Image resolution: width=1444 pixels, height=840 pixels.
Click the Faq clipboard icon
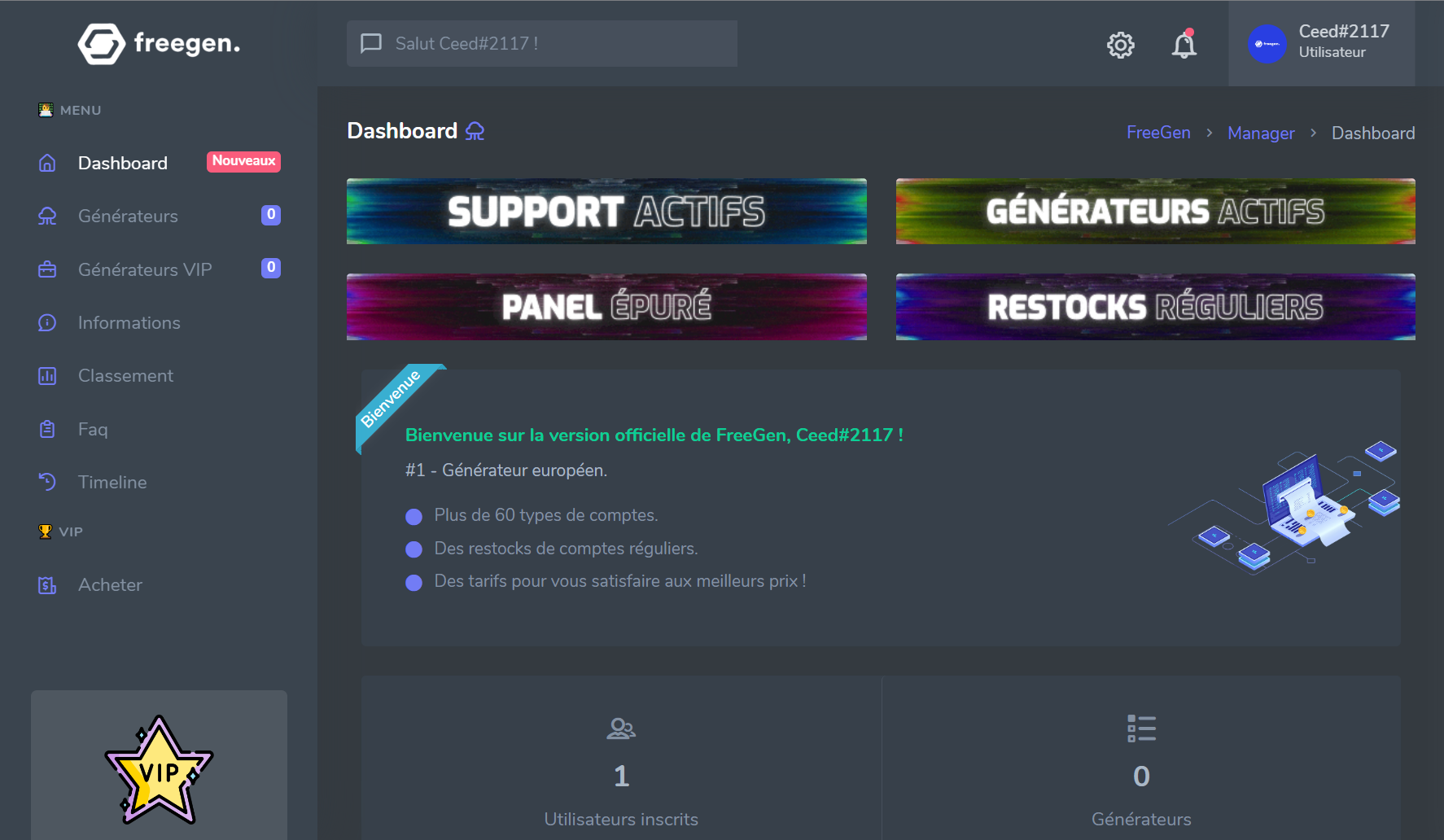tap(47, 429)
